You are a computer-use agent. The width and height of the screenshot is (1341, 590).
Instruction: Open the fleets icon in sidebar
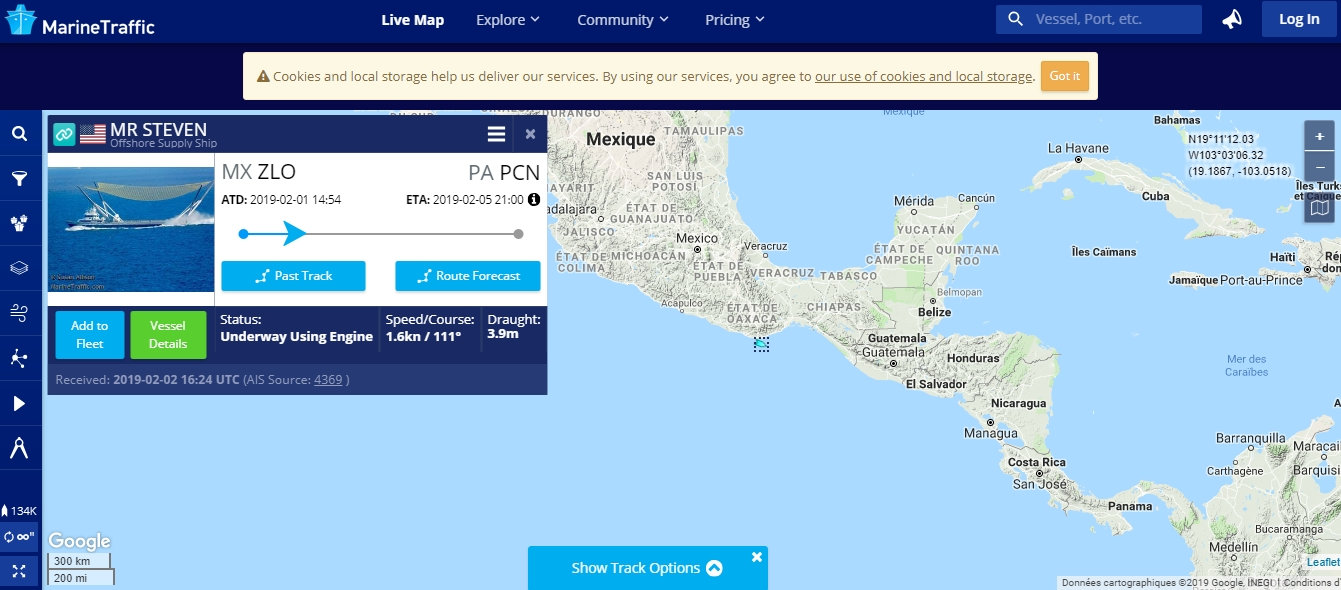[19, 224]
